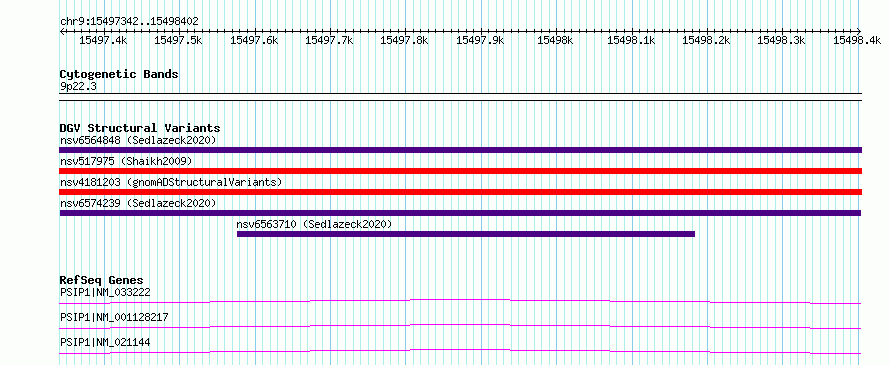Click the magenta line for PSIP1|NM_033222
This screenshot has height=365, width=890.
tap(460, 301)
